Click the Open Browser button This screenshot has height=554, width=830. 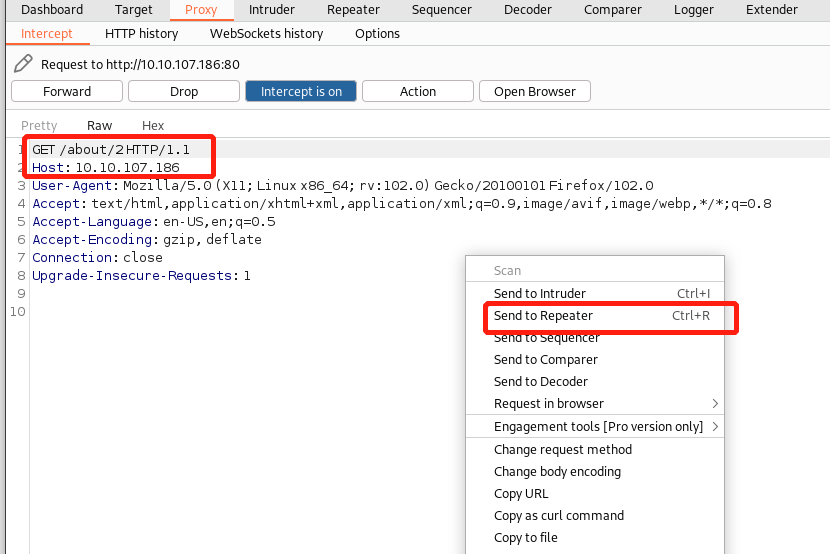tap(535, 91)
